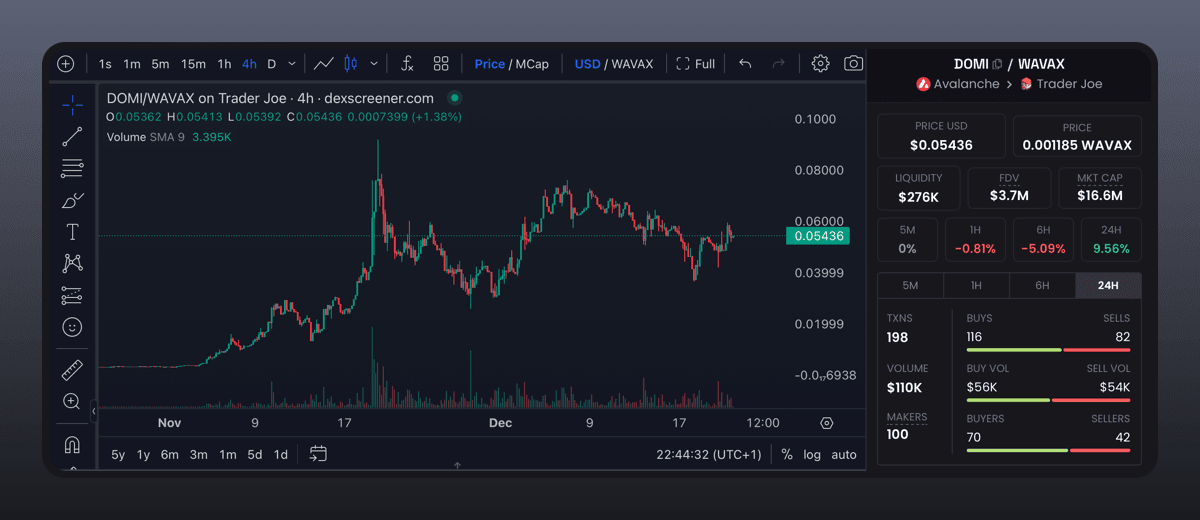Display prices in WAVAX
Screen dimensions: 1200x520
pyautogui.click(x=632, y=64)
